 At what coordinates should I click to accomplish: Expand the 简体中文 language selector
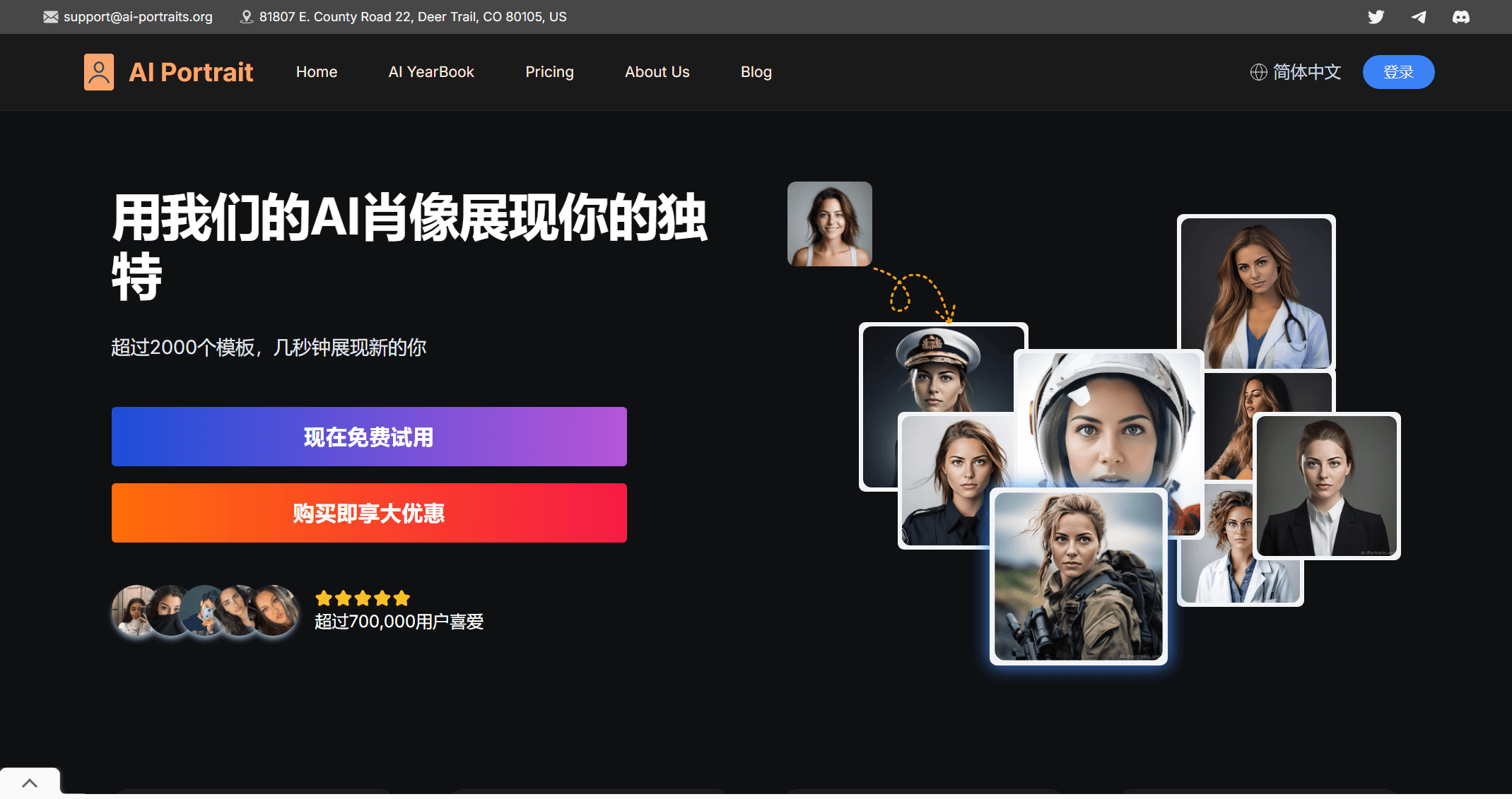1306,72
